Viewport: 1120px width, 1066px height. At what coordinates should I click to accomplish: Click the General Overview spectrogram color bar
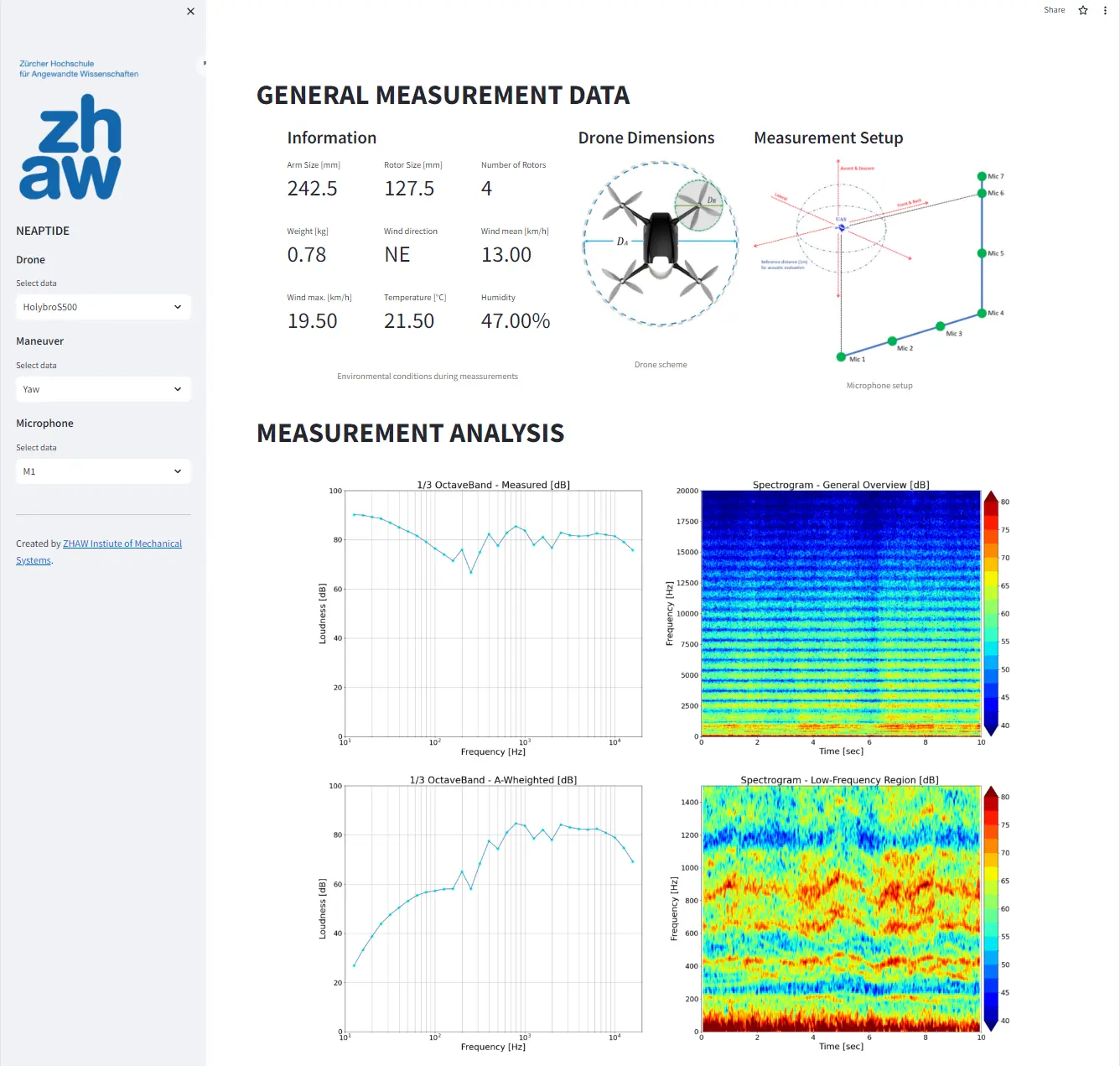(x=991, y=613)
